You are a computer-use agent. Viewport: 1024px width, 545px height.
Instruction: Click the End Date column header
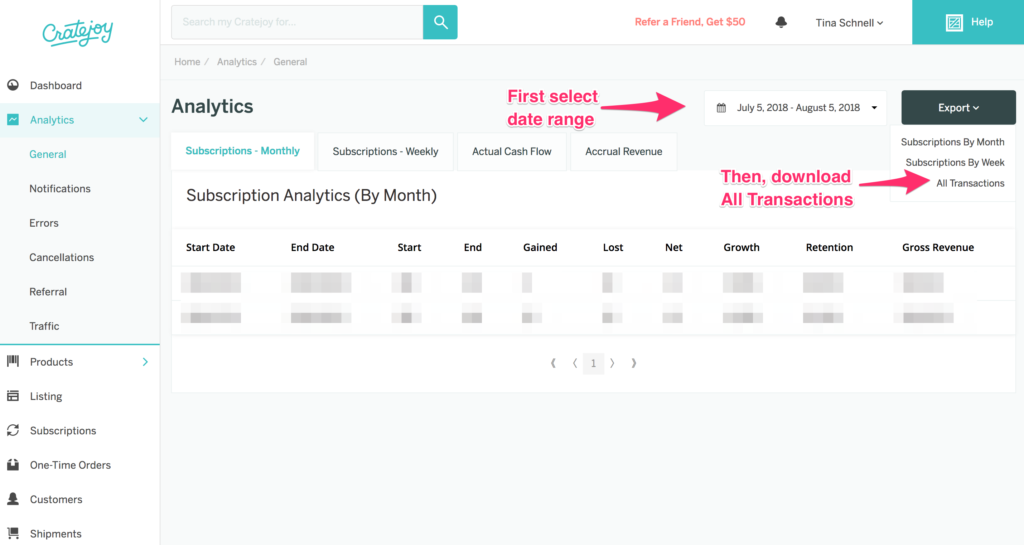pyautogui.click(x=312, y=247)
